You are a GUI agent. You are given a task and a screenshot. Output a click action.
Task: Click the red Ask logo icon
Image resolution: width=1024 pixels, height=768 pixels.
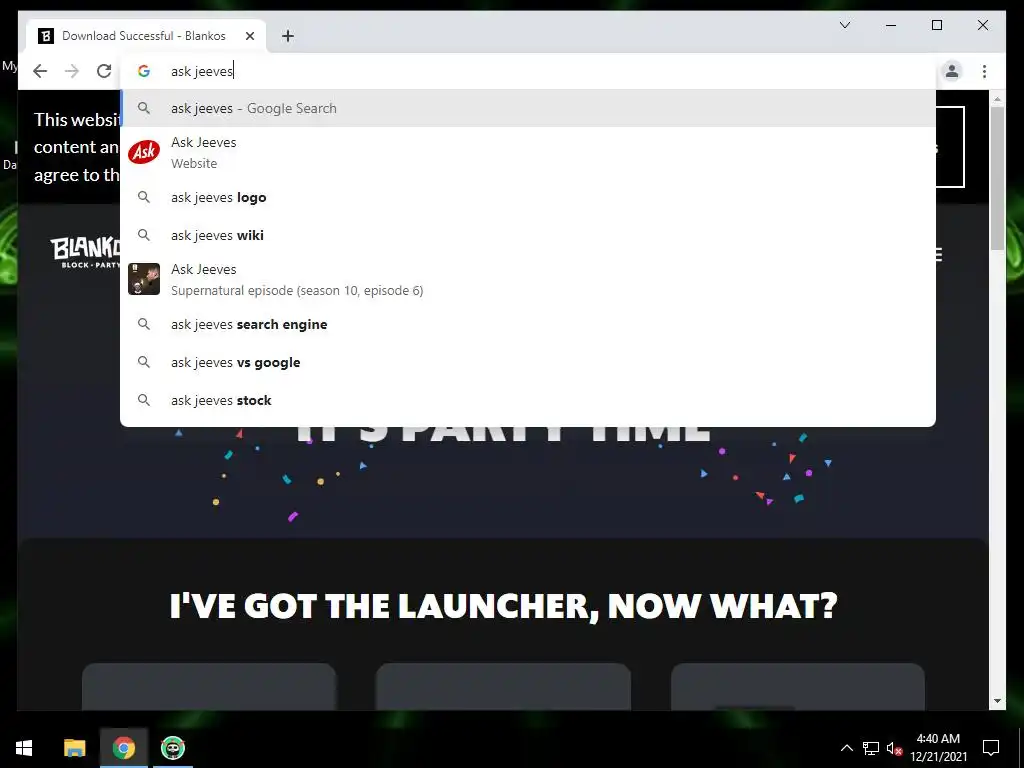tap(144, 152)
